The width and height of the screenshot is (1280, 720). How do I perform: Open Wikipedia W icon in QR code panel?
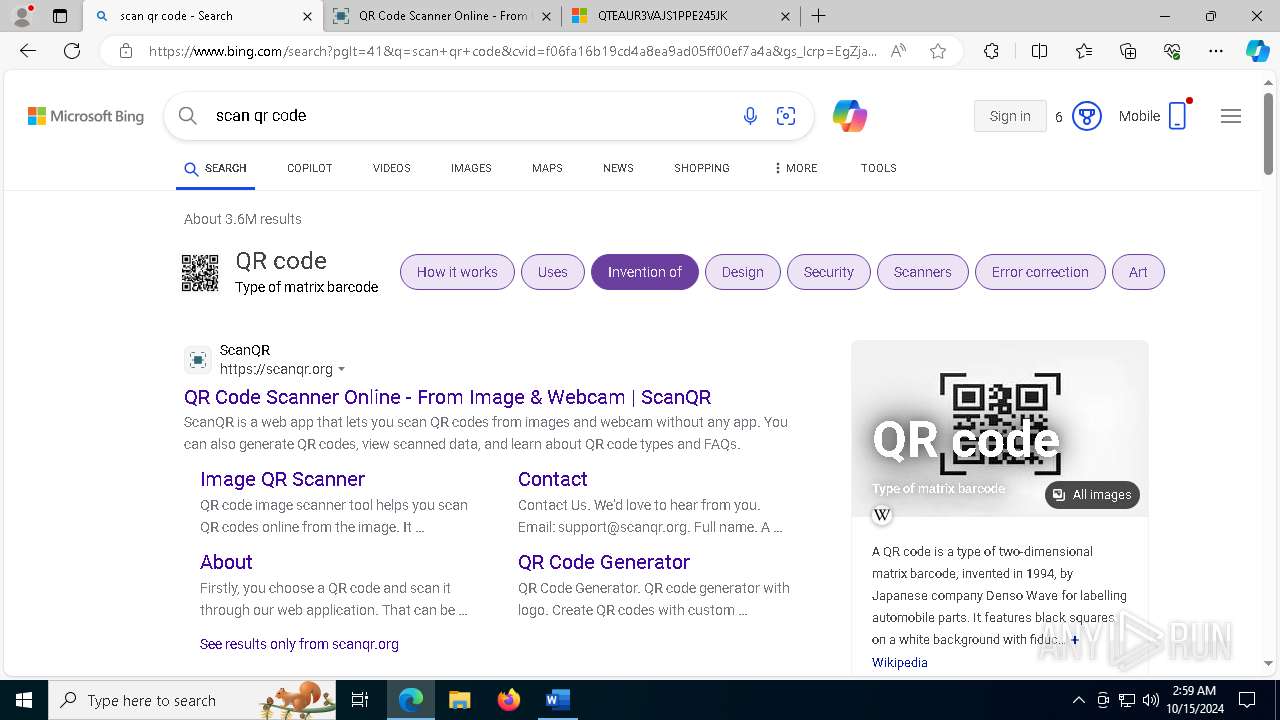coord(882,515)
